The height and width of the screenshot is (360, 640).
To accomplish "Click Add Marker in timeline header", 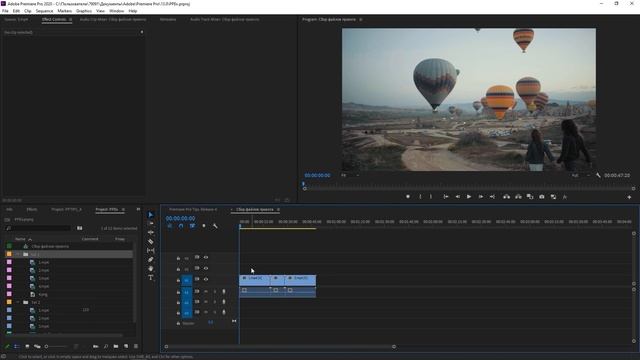I will 204,226.
